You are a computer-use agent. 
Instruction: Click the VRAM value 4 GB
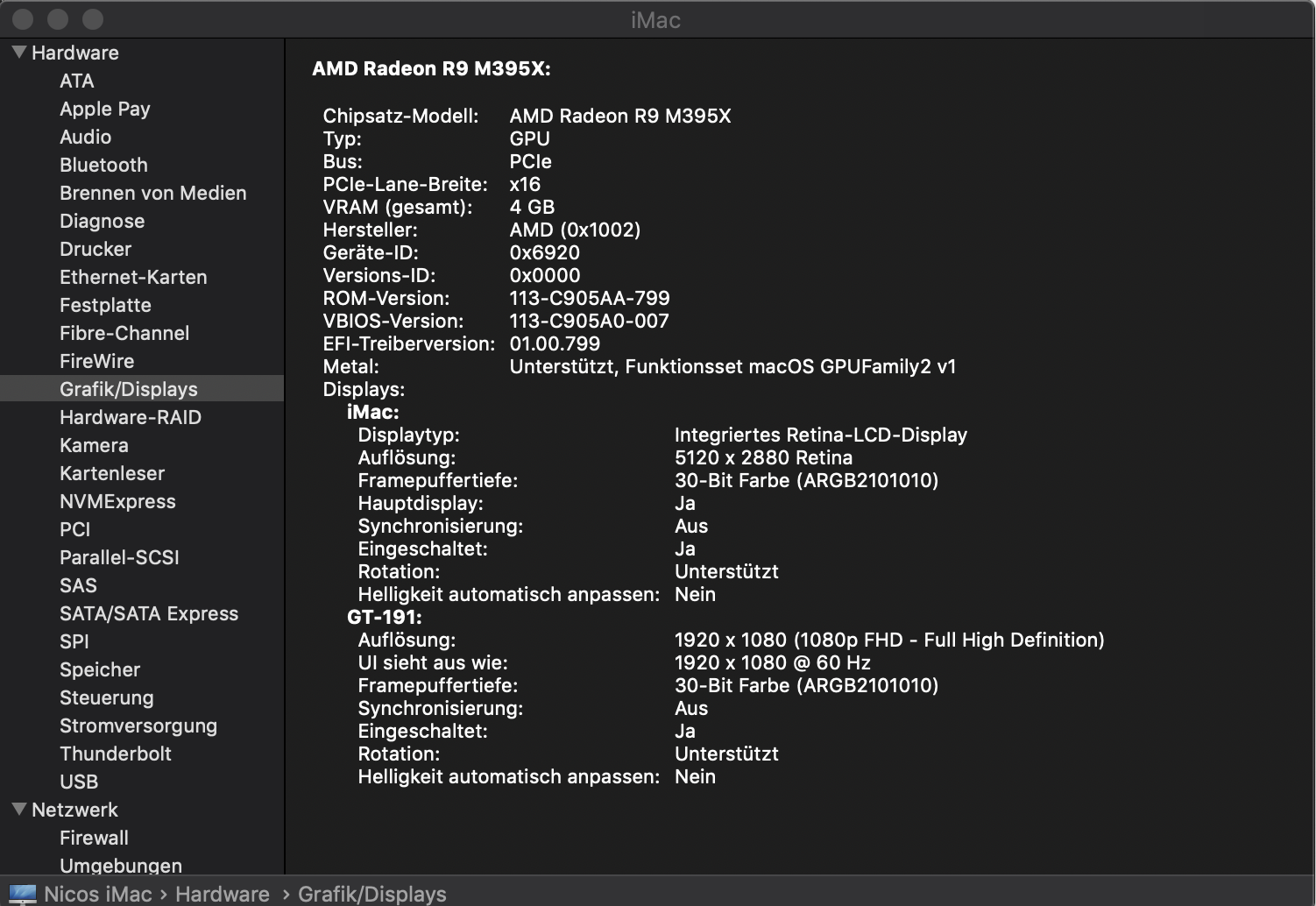533,207
